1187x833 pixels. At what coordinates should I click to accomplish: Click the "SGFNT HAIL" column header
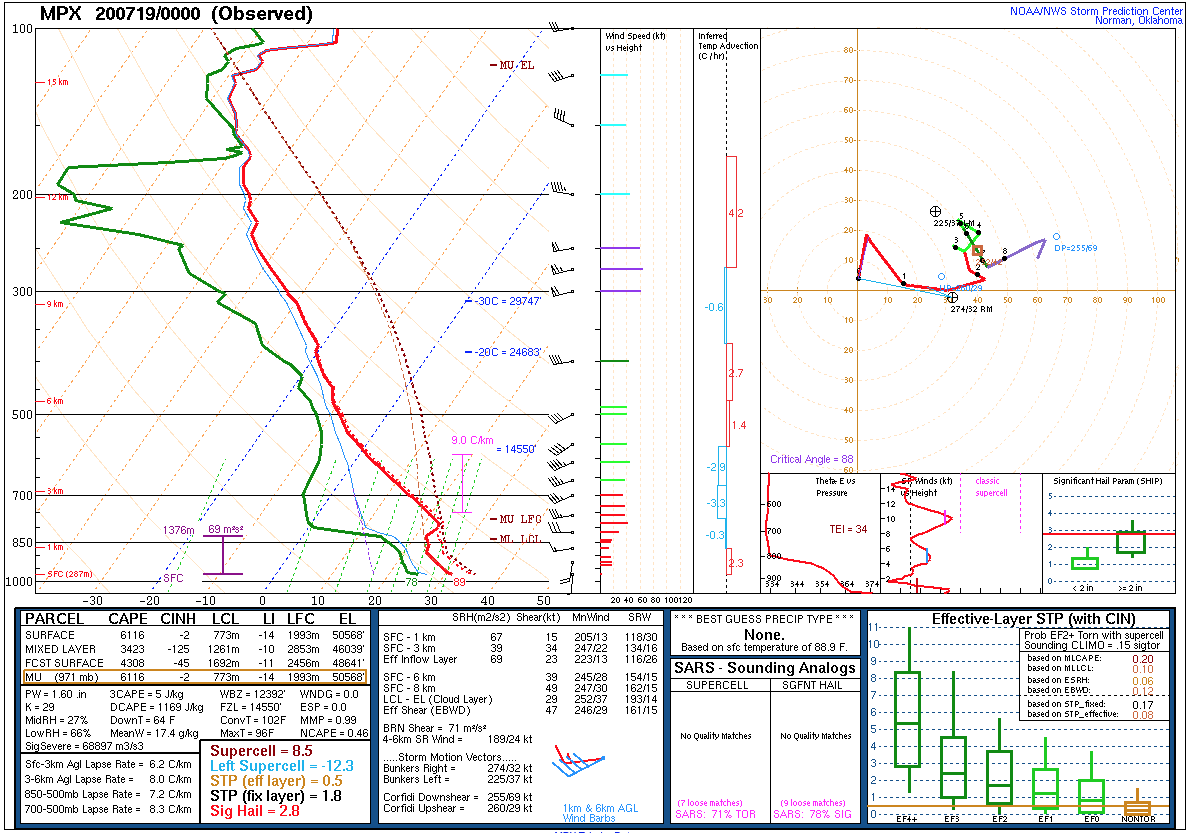pos(815,685)
